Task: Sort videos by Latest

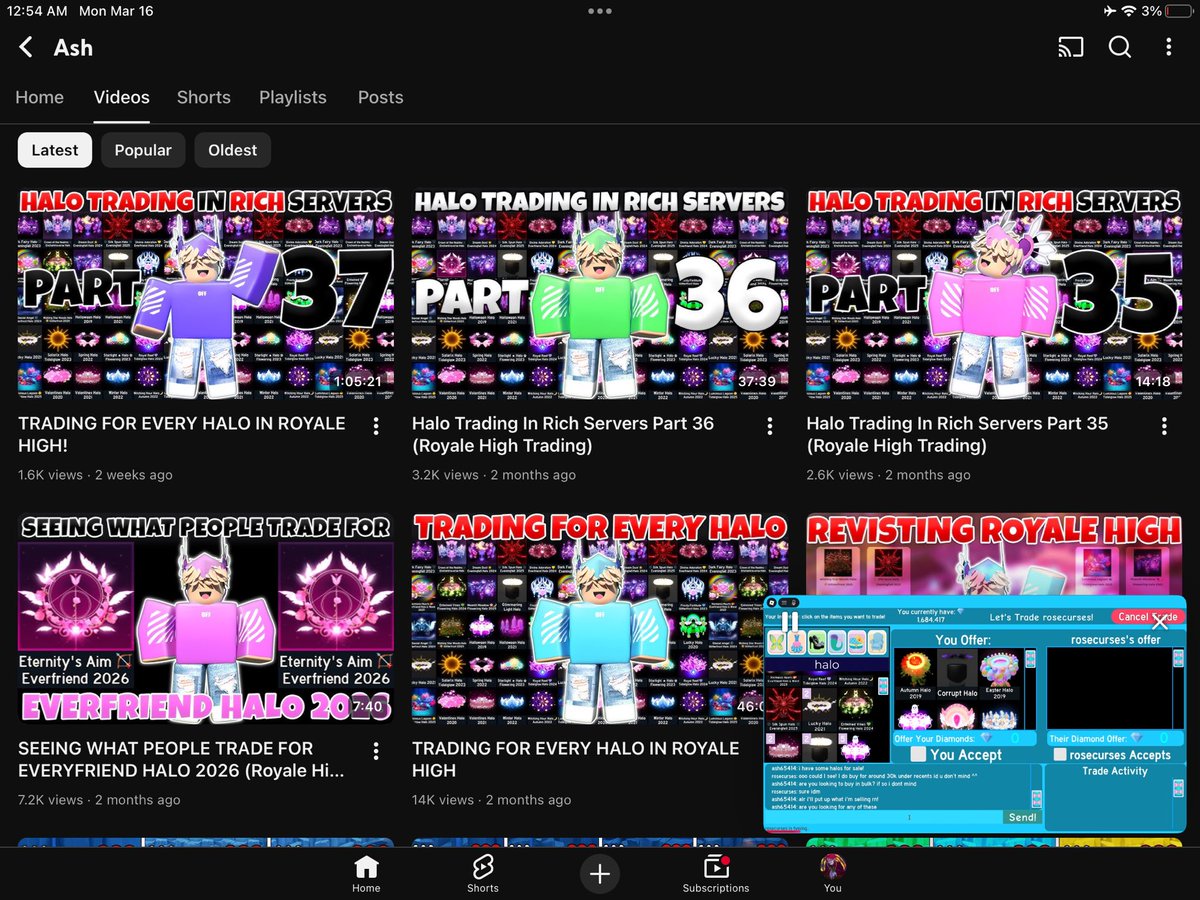Action: click(x=55, y=150)
